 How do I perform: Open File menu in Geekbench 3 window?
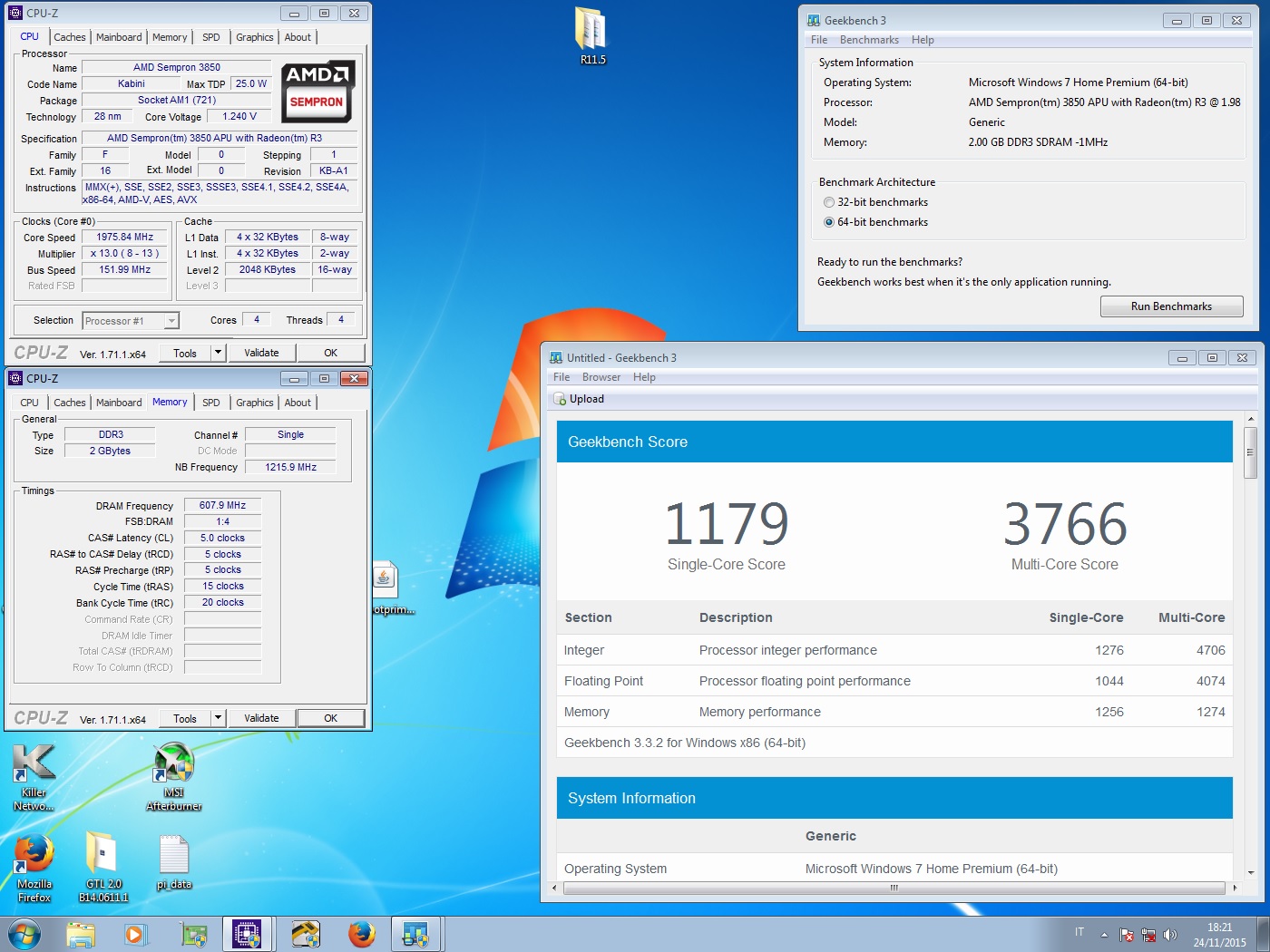pos(819,40)
